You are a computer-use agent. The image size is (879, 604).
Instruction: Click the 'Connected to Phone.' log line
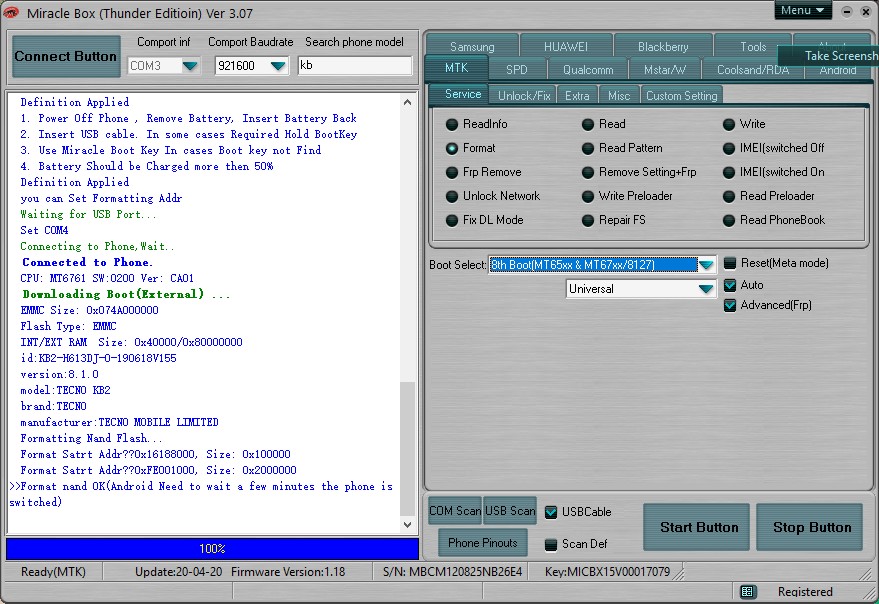(87, 262)
